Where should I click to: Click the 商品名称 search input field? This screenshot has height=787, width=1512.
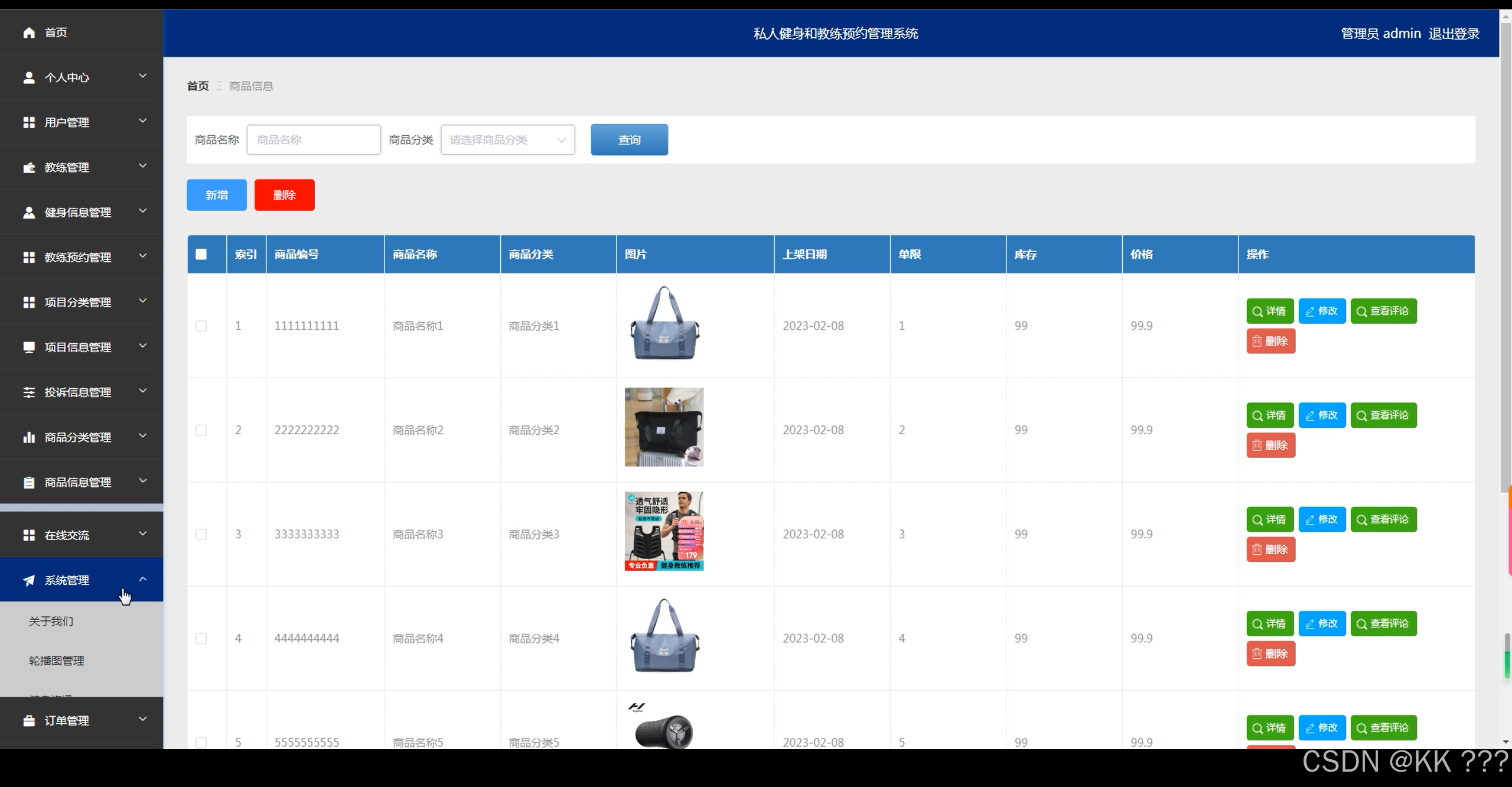click(x=314, y=140)
